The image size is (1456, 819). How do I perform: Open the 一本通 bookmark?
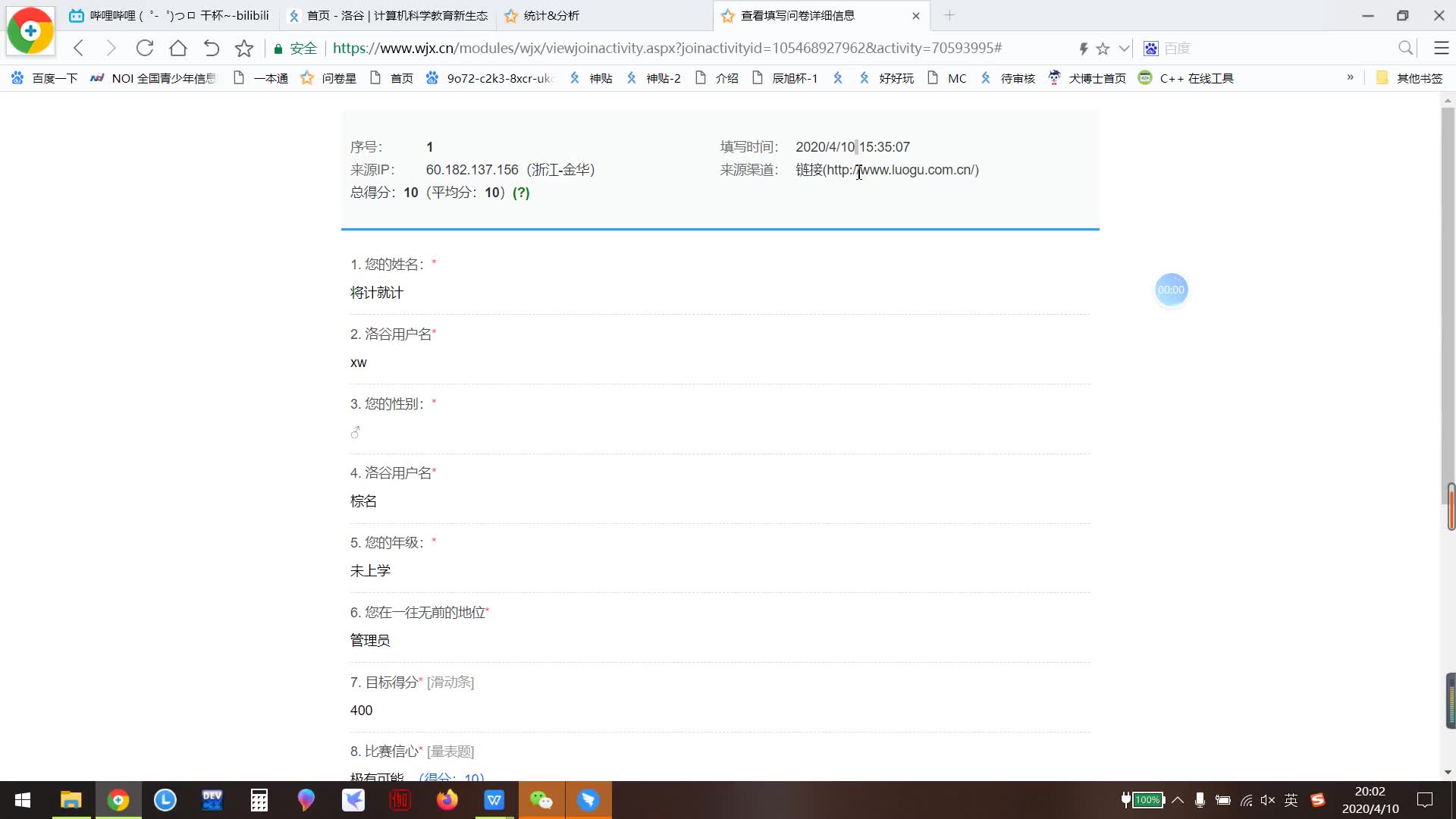261,78
